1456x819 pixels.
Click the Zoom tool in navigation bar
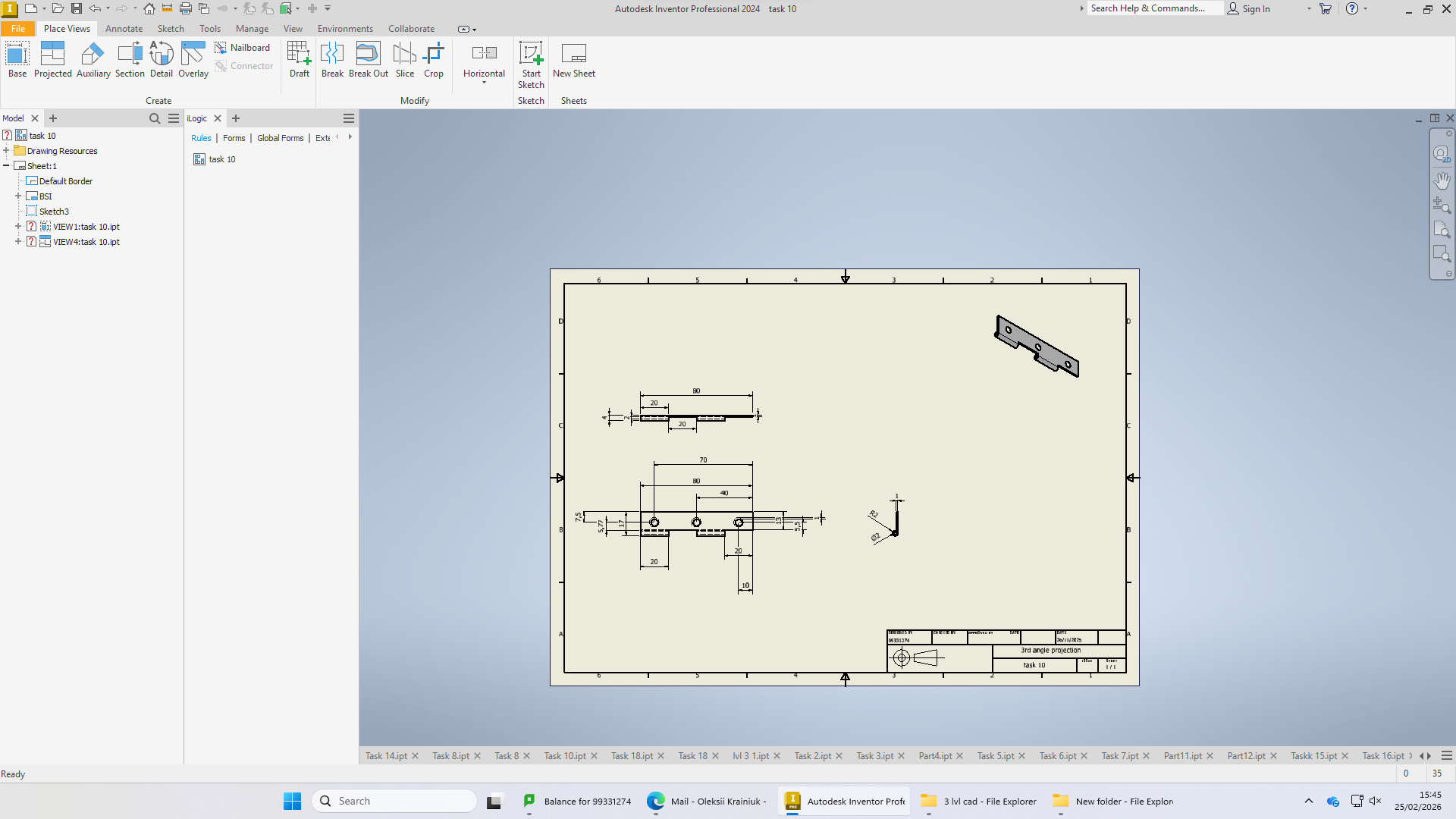[1442, 204]
